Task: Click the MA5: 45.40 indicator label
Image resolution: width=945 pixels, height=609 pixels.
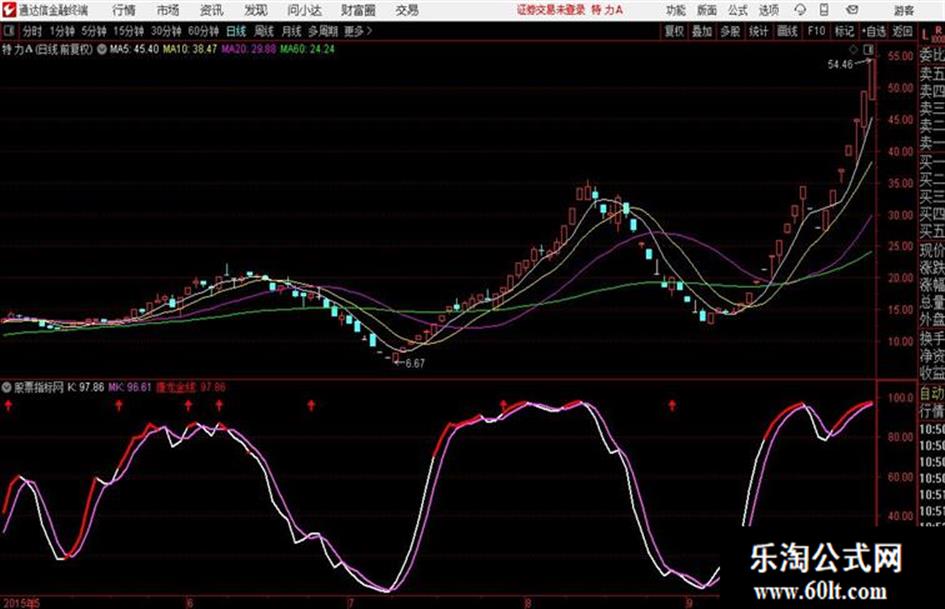Action: tap(134, 49)
